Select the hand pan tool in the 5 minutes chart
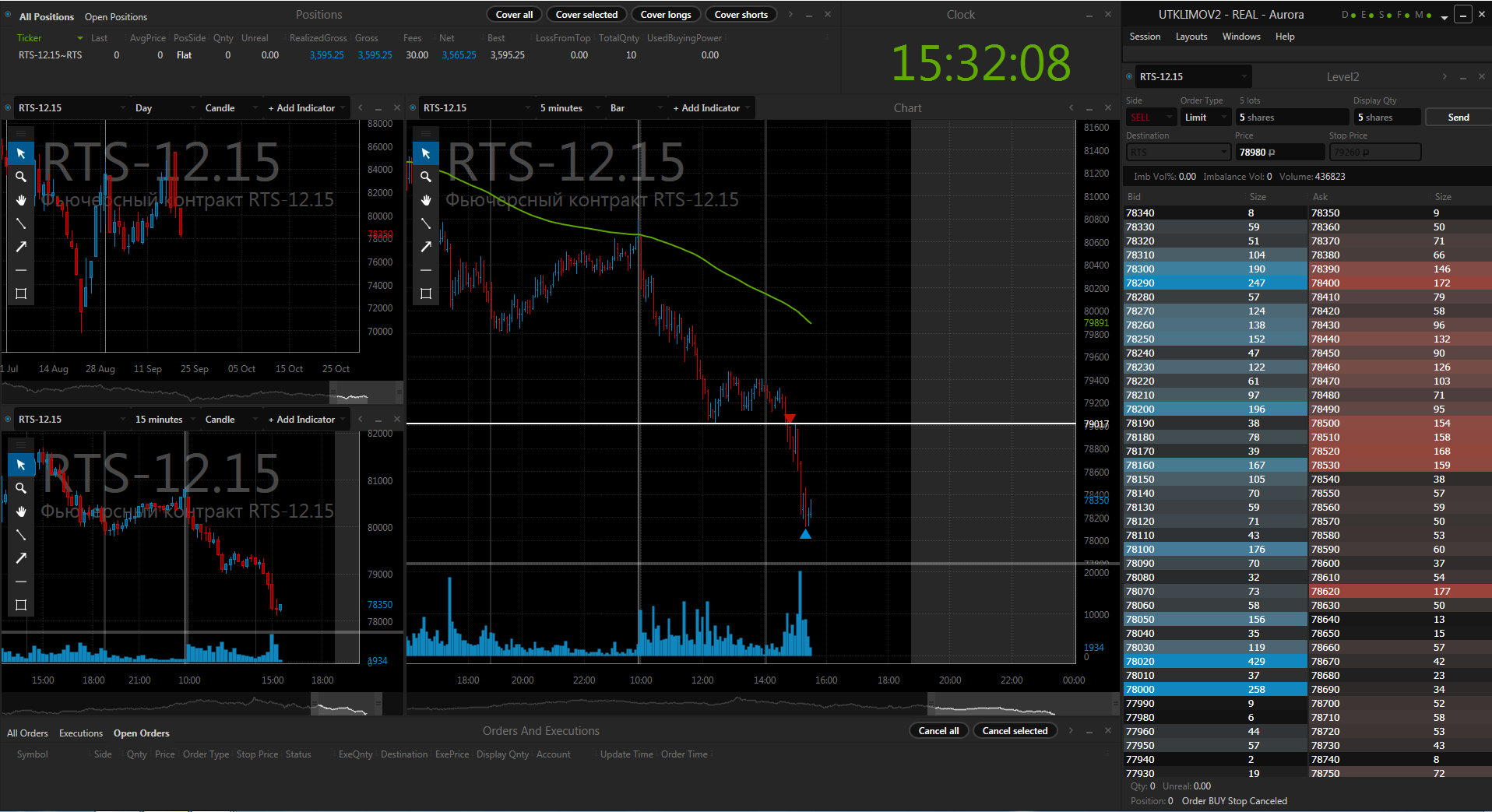1492x812 pixels. pos(426,200)
